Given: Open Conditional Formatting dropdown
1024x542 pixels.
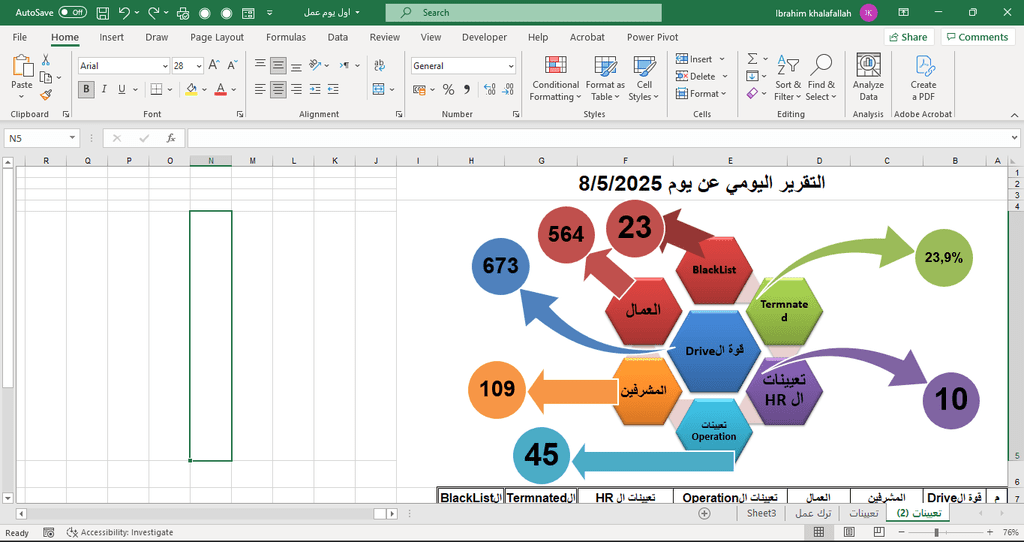Looking at the screenshot, I should (554, 77).
